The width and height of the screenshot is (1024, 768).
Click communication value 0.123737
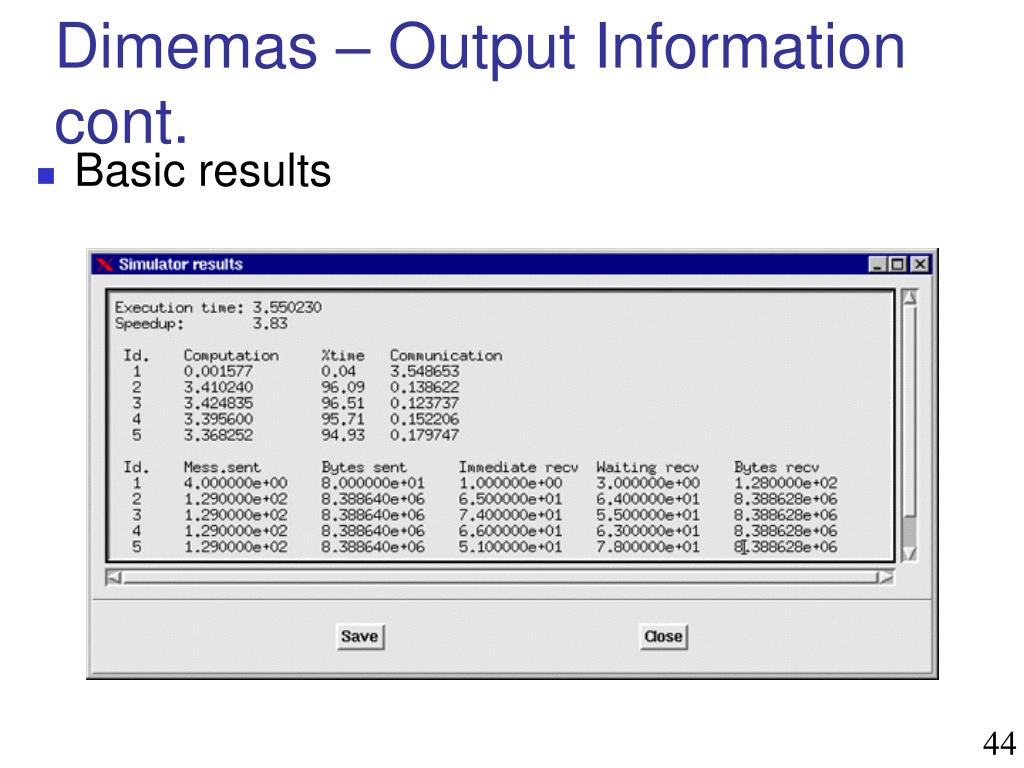424,403
